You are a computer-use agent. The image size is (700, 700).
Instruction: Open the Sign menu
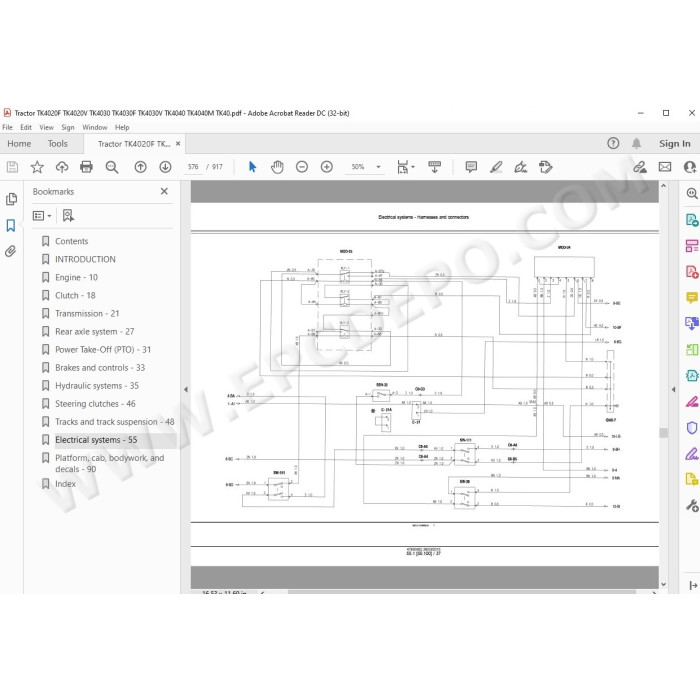coord(68,127)
